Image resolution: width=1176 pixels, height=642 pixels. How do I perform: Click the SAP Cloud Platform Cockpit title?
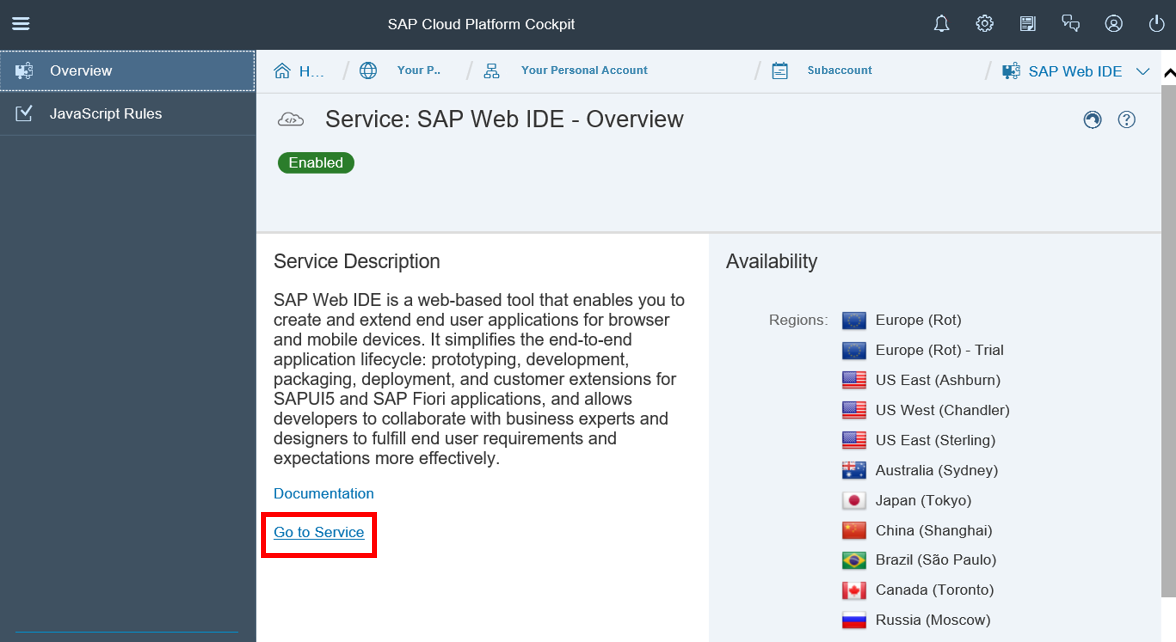[481, 24]
